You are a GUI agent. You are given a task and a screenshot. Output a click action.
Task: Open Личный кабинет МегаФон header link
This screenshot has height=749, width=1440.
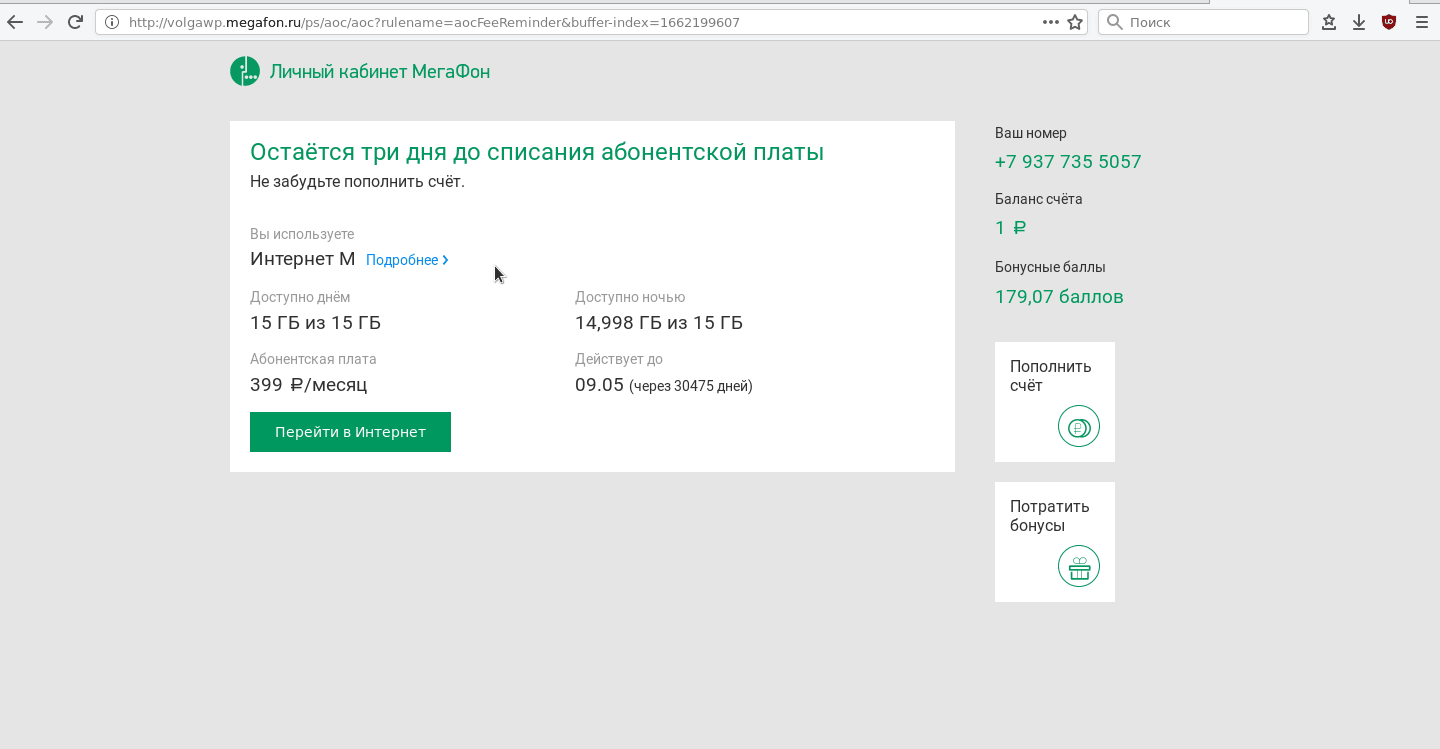coord(380,72)
